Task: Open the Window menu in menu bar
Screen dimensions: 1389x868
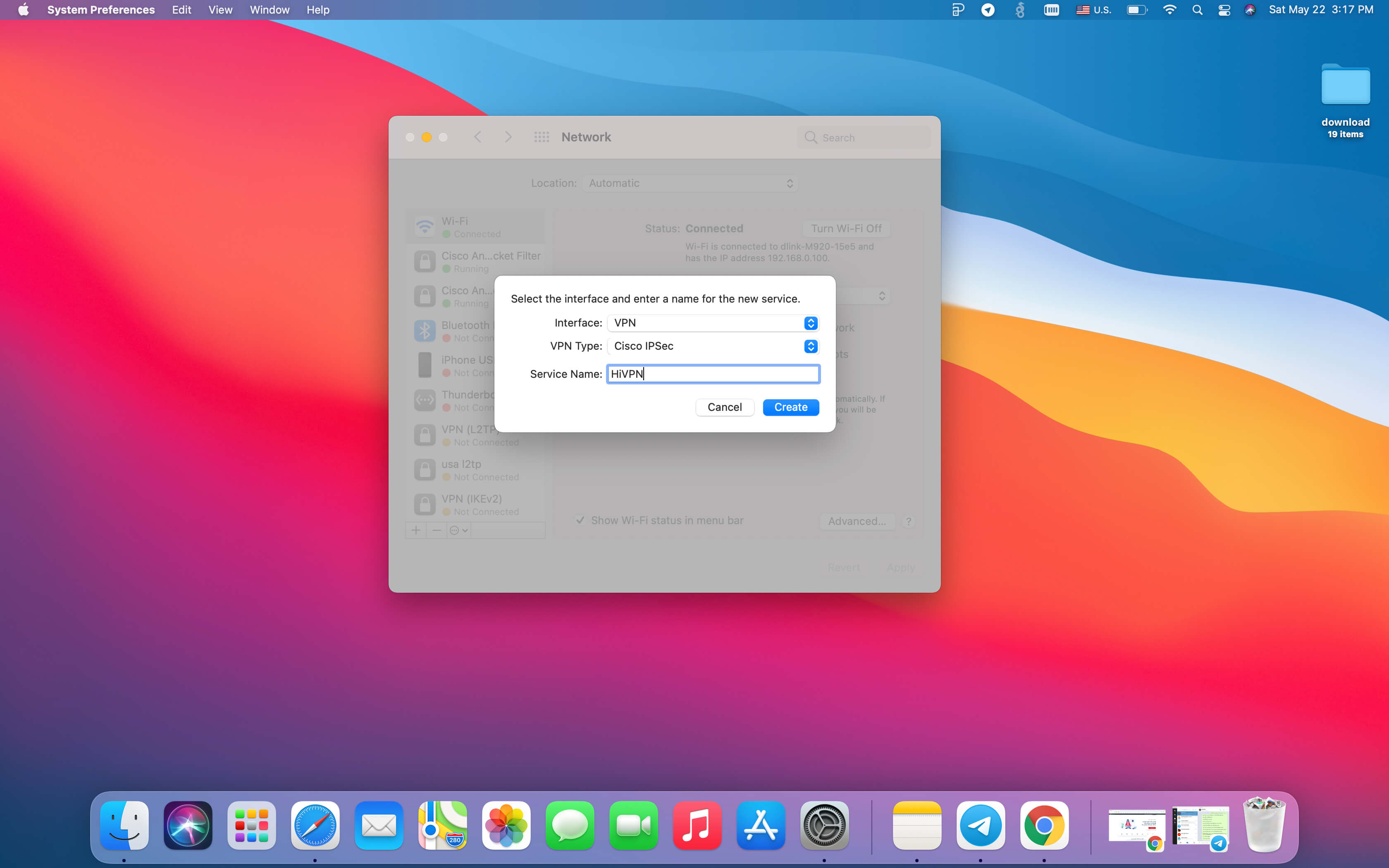Action: (x=269, y=10)
